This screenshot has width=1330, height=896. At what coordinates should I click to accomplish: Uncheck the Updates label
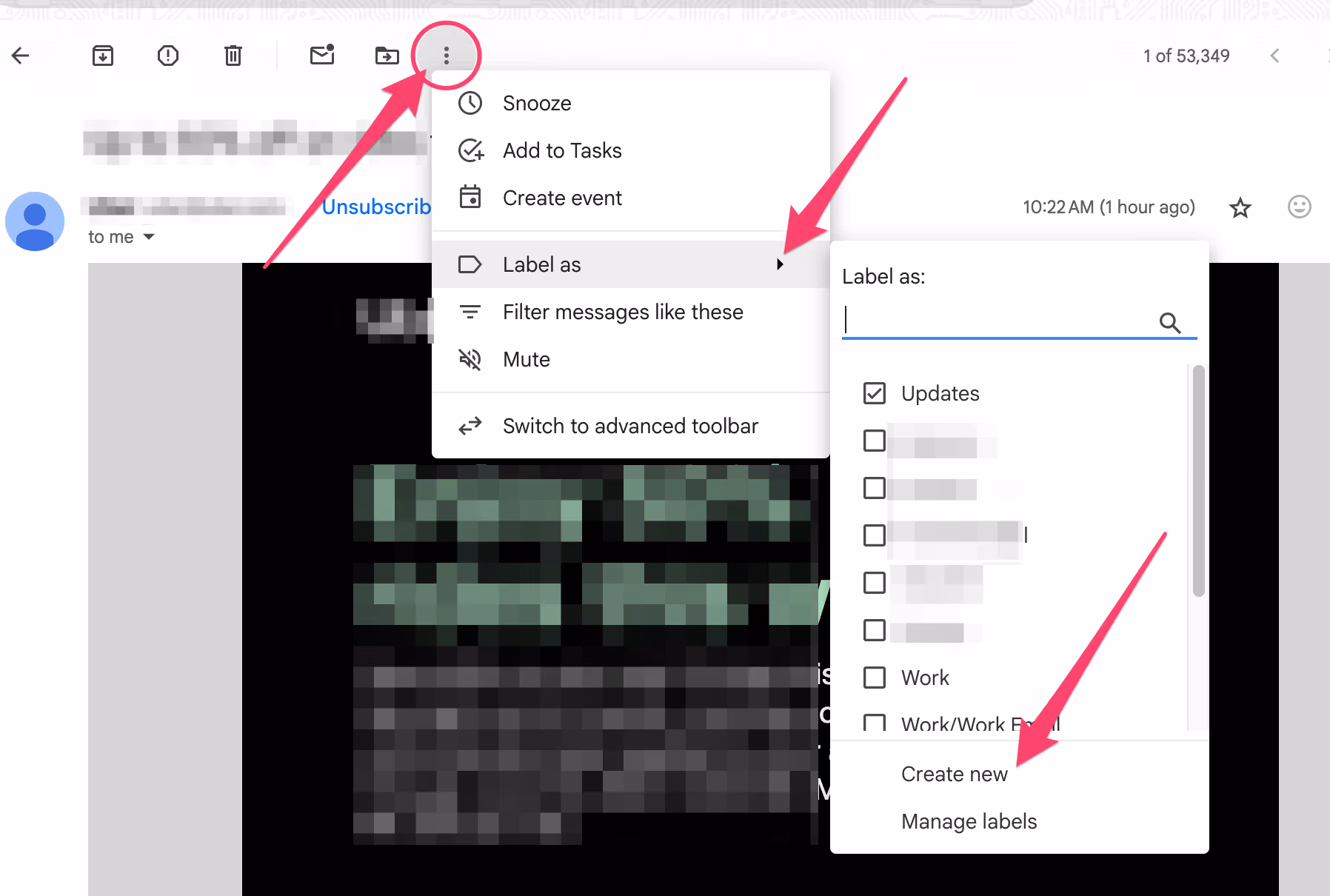coord(875,393)
